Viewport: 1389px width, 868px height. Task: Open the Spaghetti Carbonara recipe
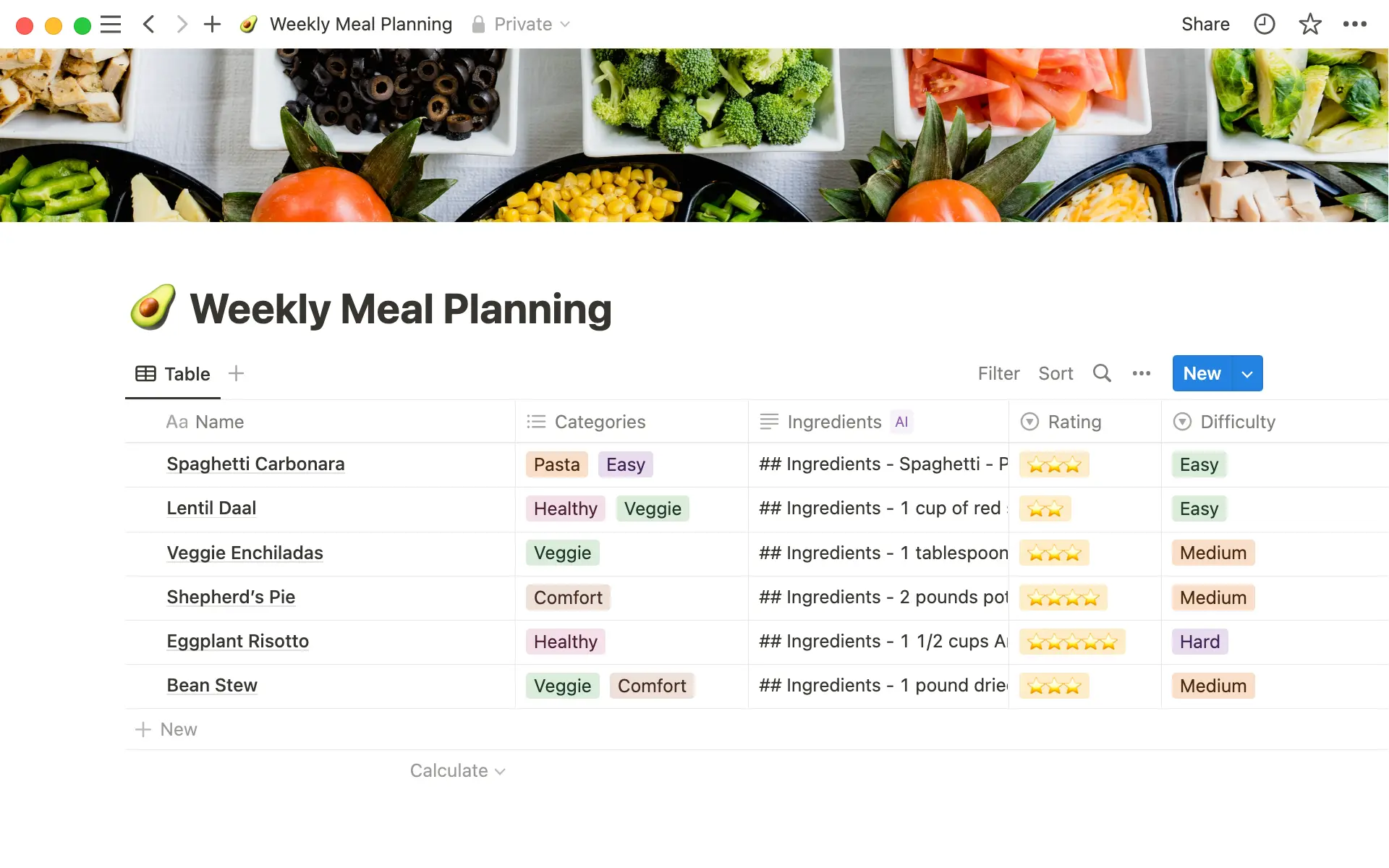[x=255, y=464]
